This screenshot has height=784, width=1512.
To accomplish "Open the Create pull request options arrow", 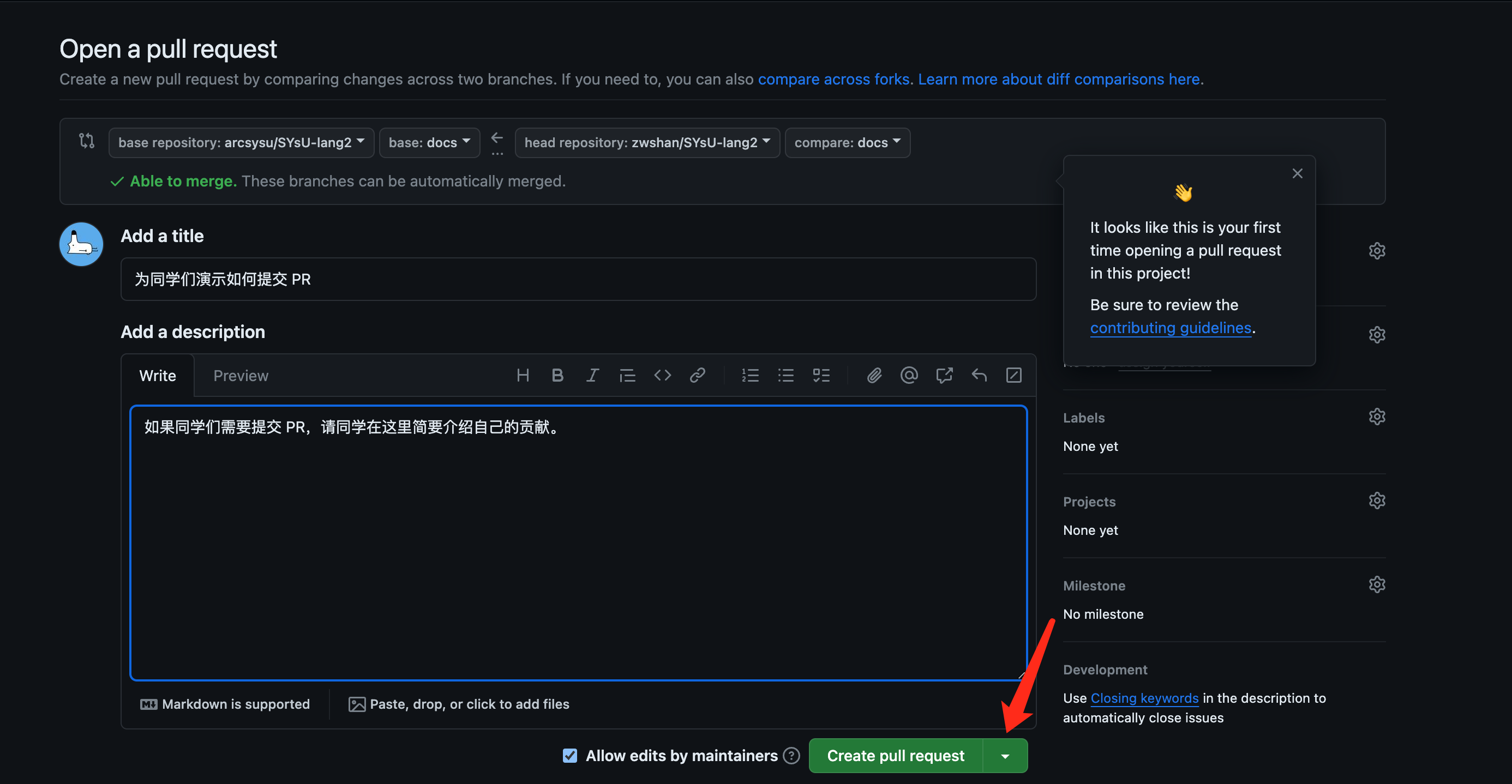I will pos(1005,756).
